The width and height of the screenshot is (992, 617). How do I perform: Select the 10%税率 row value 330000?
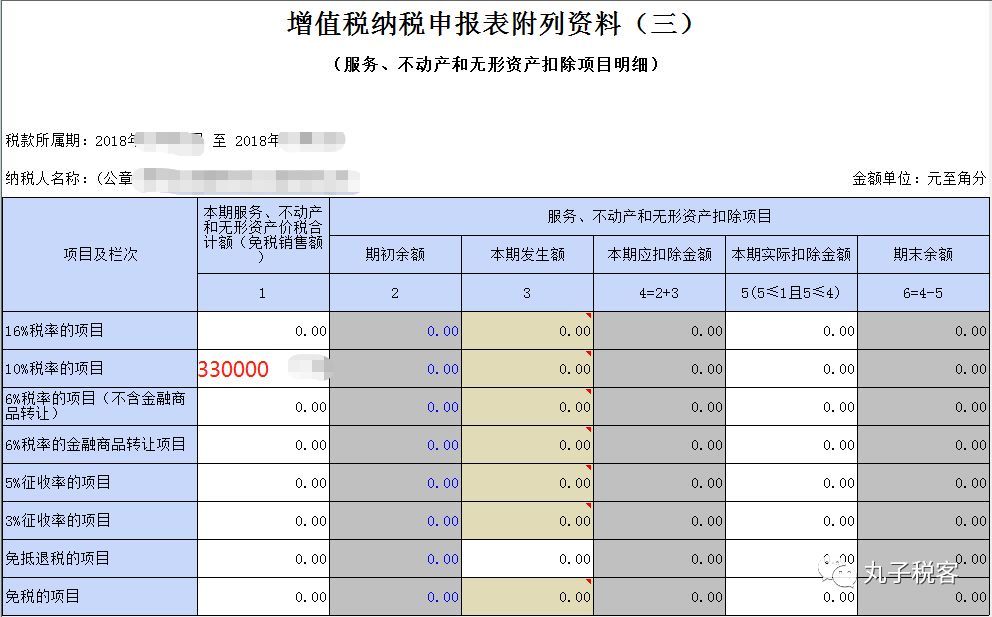coord(234,369)
